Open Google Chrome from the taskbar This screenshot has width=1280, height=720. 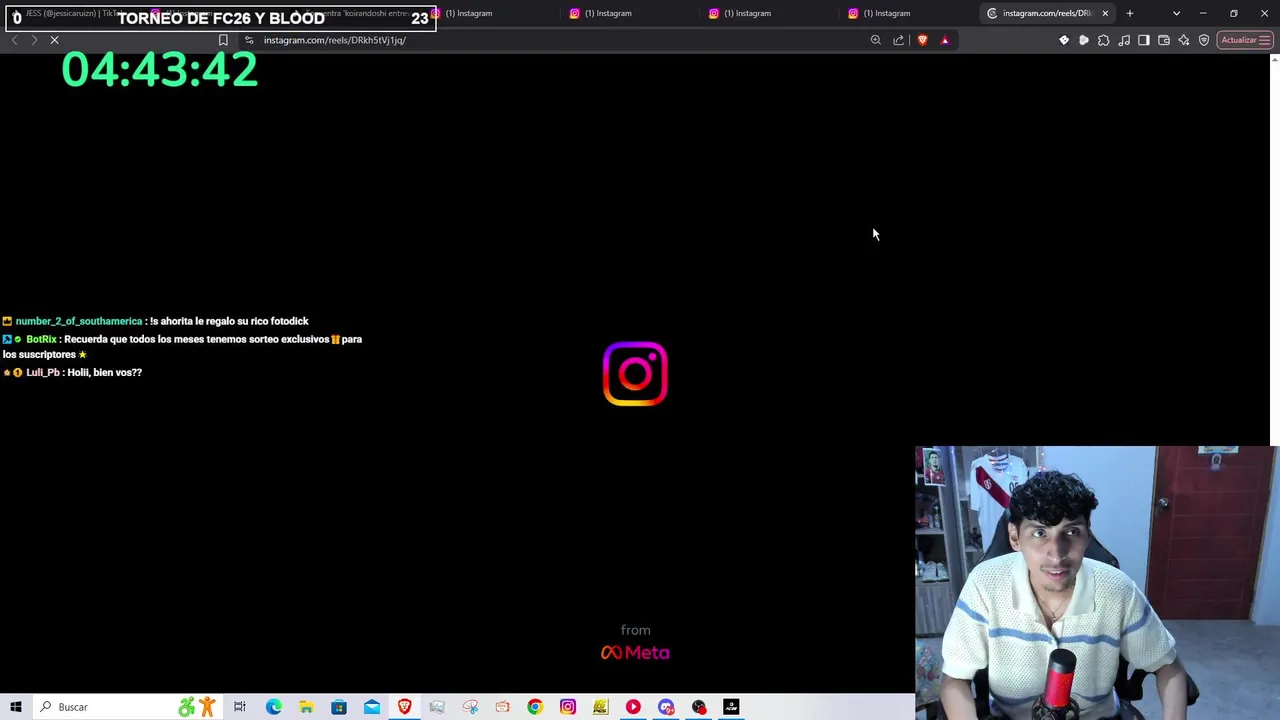click(x=535, y=707)
